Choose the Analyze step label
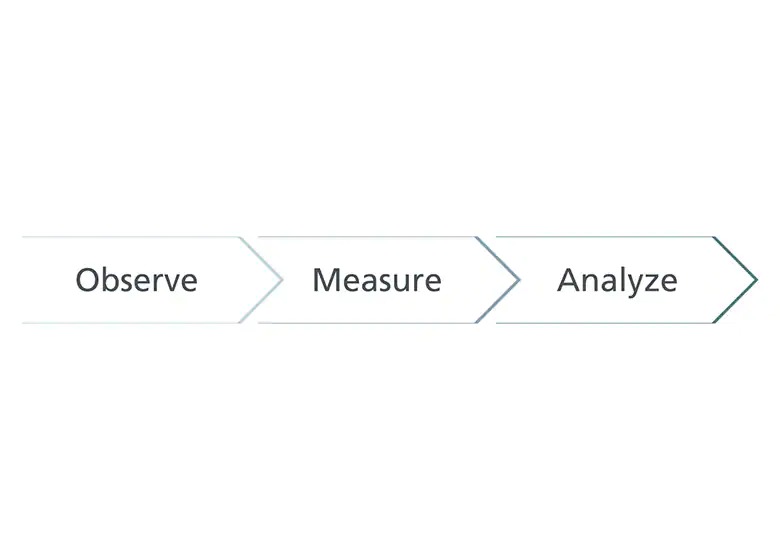Screen dimensions: 780x560 (617, 281)
